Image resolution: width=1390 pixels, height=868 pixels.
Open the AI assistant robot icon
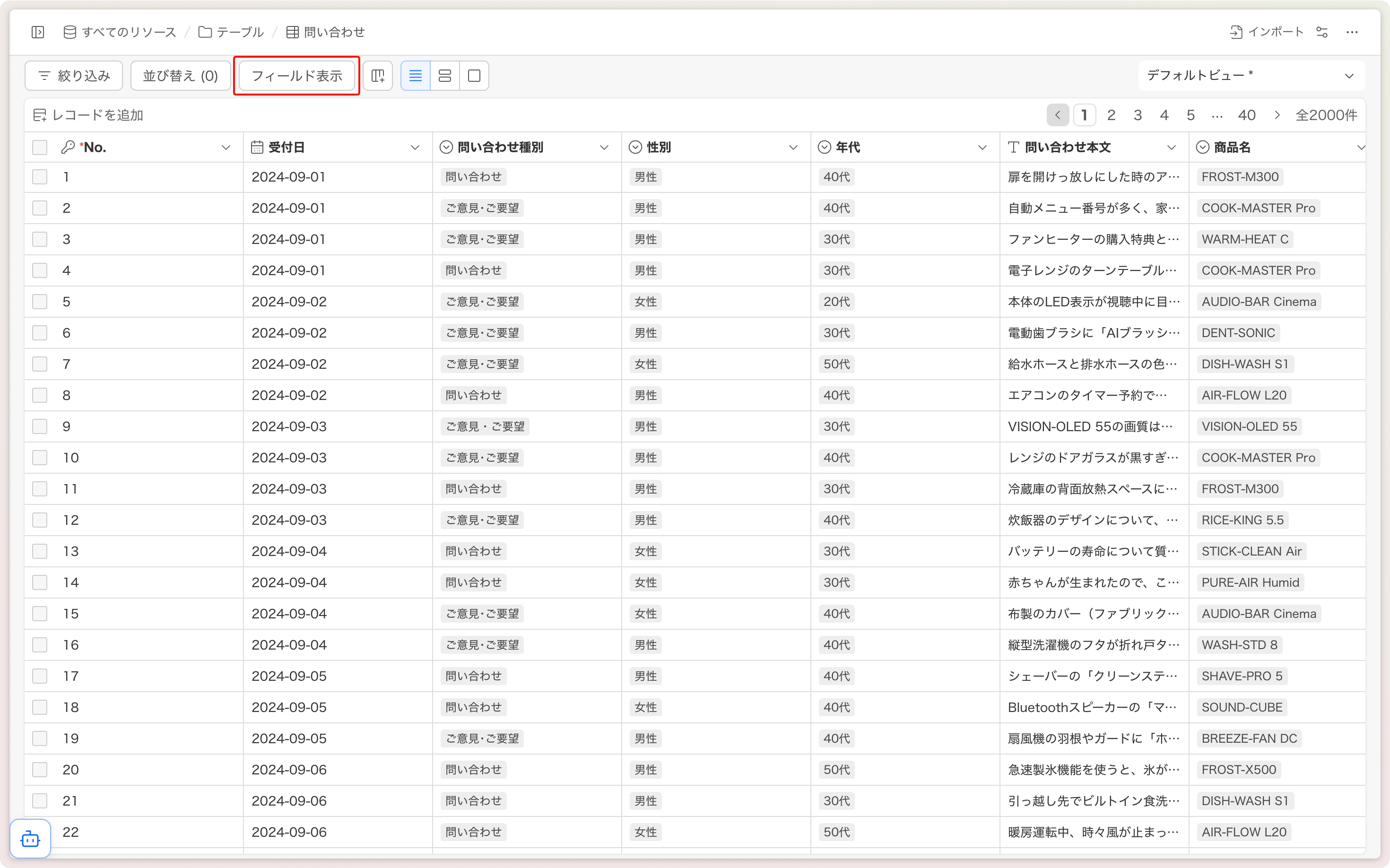(30, 839)
